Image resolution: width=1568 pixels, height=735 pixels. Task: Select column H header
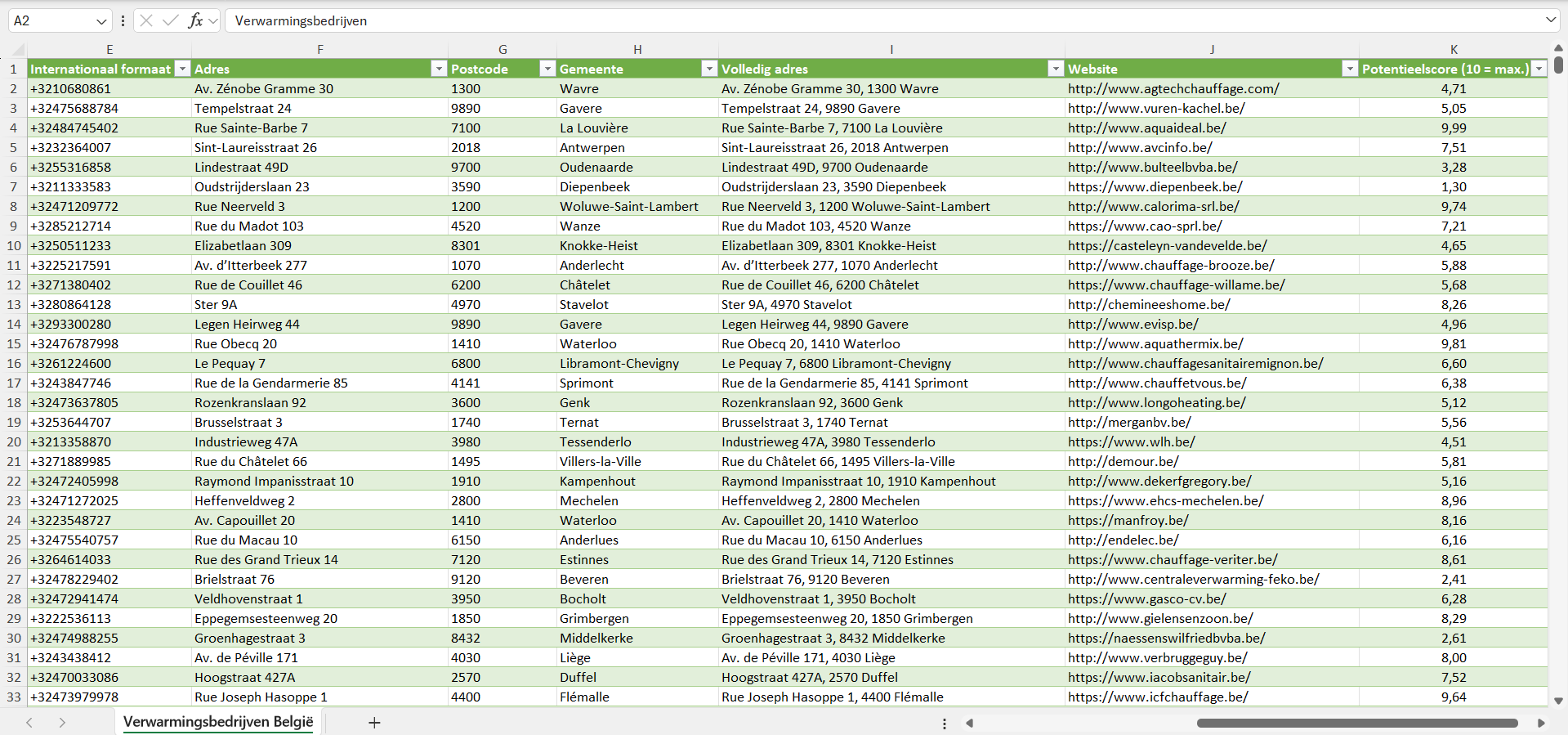[637, 49]
